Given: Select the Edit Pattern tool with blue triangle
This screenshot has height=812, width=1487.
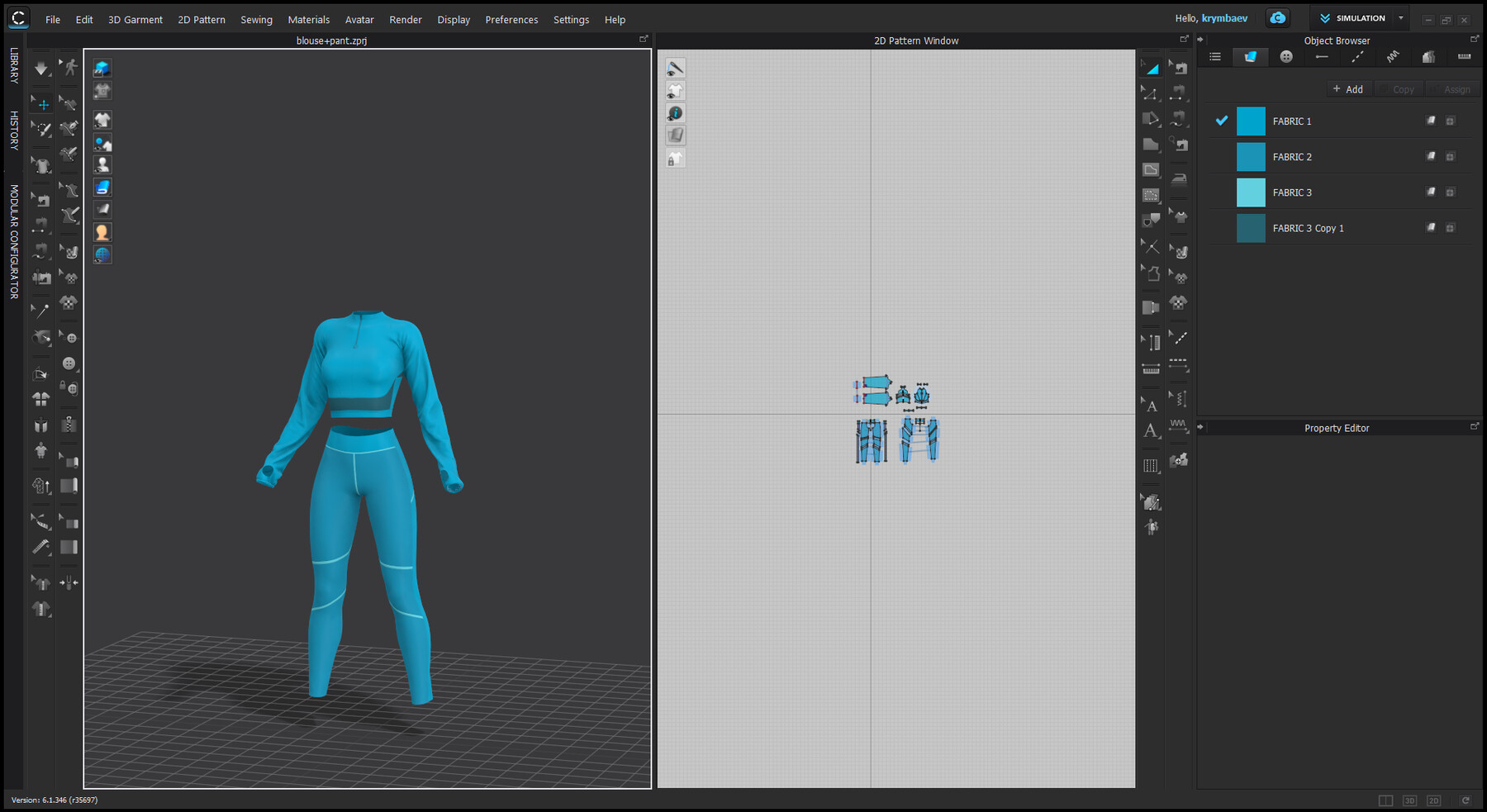Looking at the screenshot, I should click(1151, 69).
